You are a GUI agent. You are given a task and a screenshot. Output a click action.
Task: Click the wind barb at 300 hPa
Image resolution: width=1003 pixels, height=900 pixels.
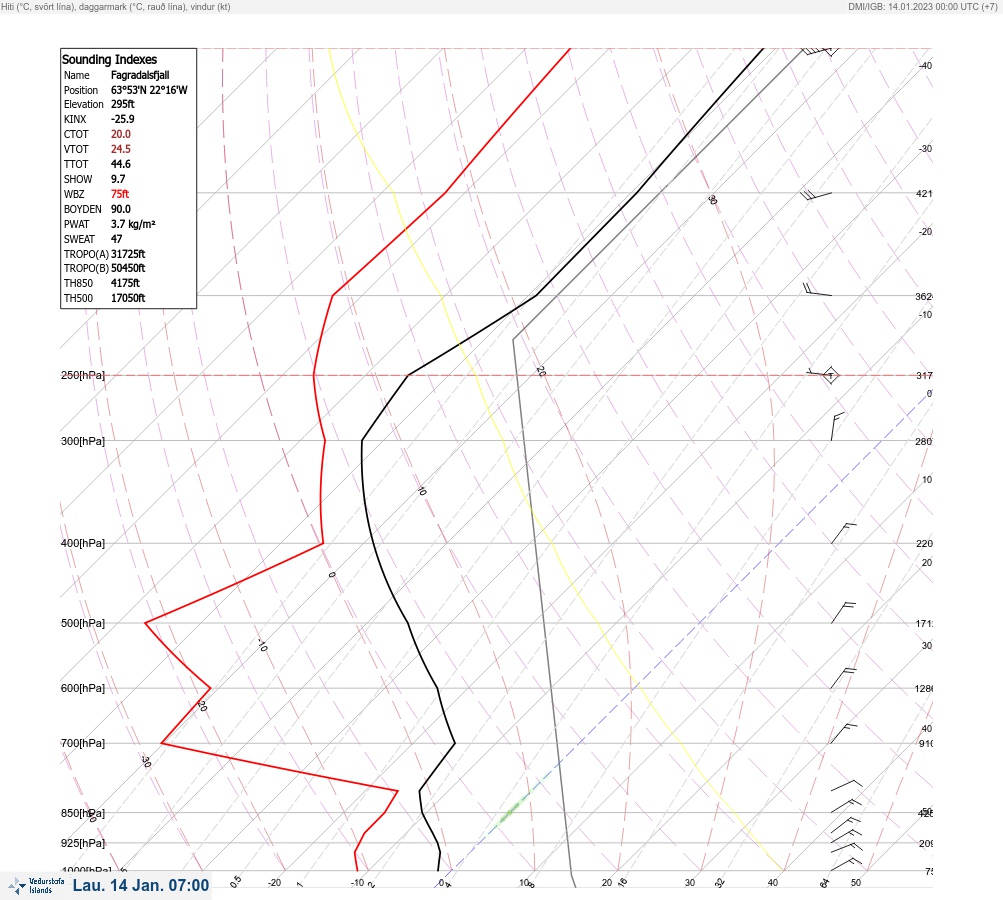point(837,427)
